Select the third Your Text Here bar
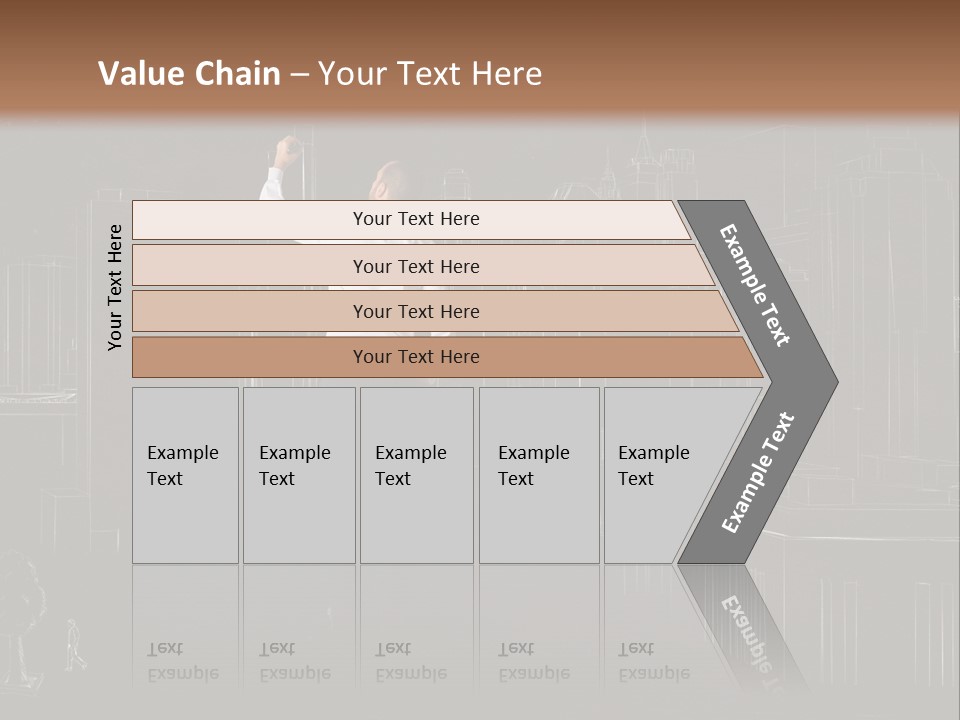 [x=435, y=311]
